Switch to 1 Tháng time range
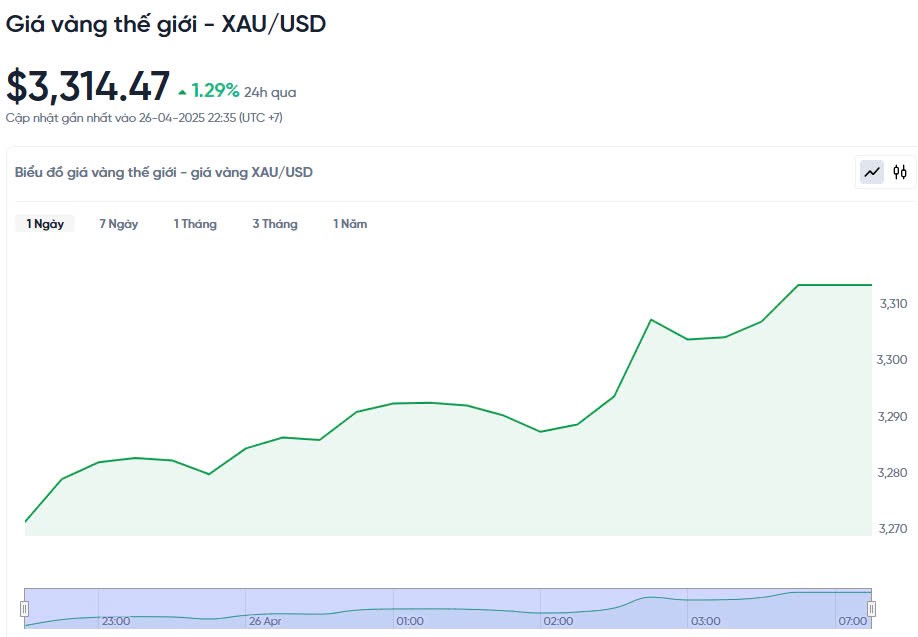The image size is (918, 637). (195, 224)
